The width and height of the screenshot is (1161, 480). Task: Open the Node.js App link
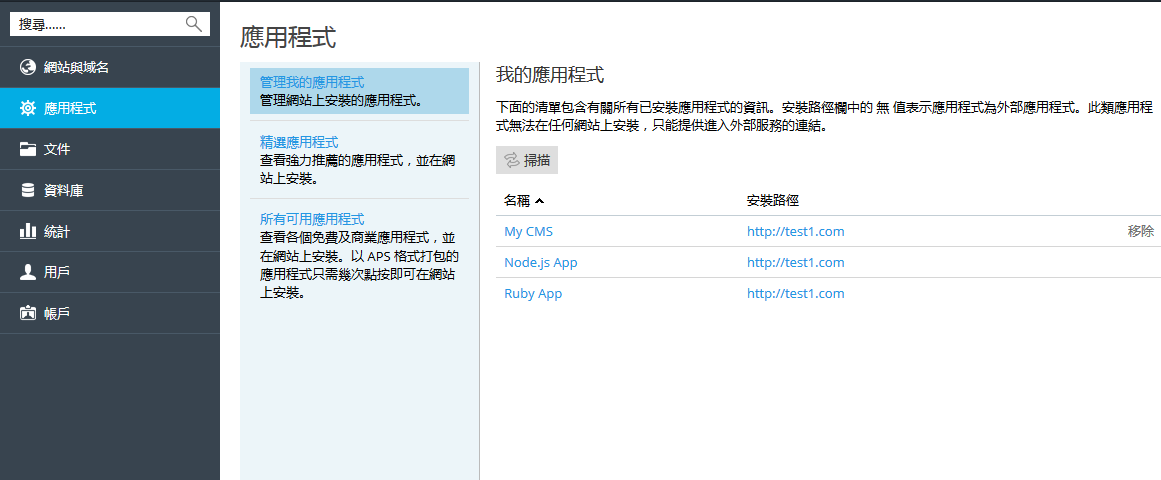(x=540, y=262)
